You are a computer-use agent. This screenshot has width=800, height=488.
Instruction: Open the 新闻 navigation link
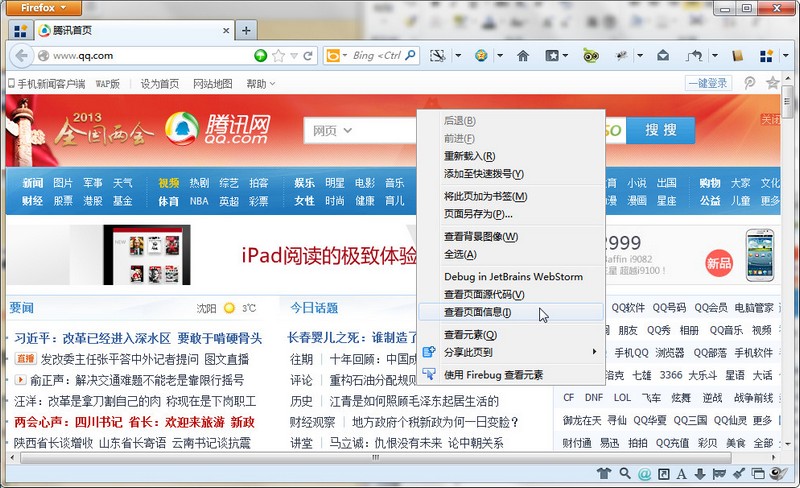coord(33,183)
